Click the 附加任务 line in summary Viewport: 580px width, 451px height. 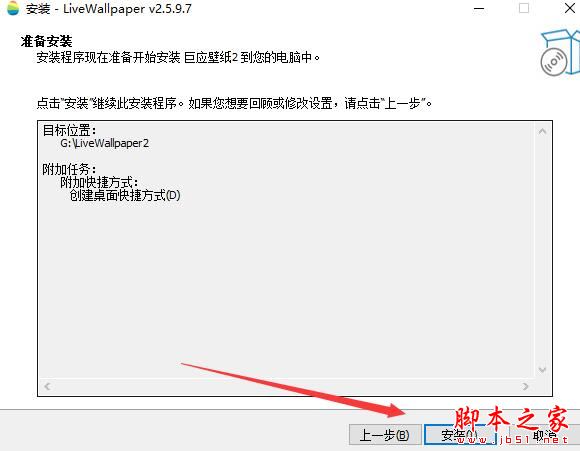point(69,169)
